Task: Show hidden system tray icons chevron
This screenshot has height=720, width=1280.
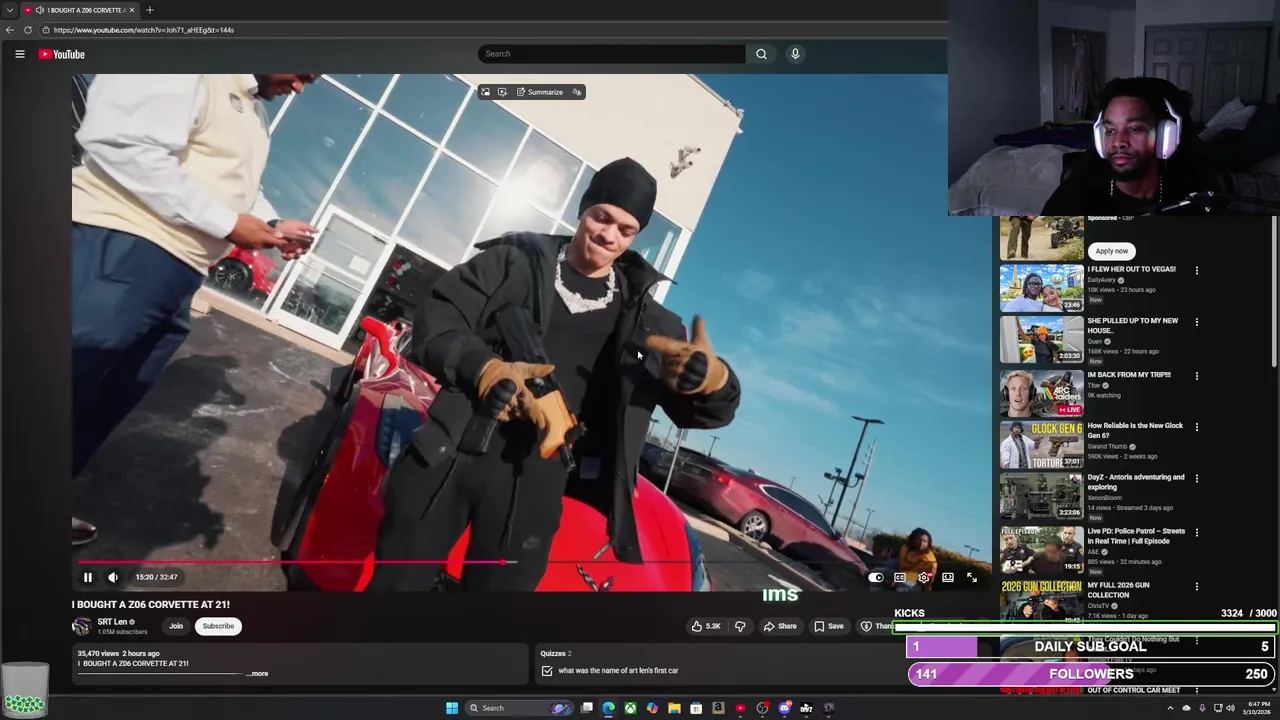Action: tap(1170, 708)
